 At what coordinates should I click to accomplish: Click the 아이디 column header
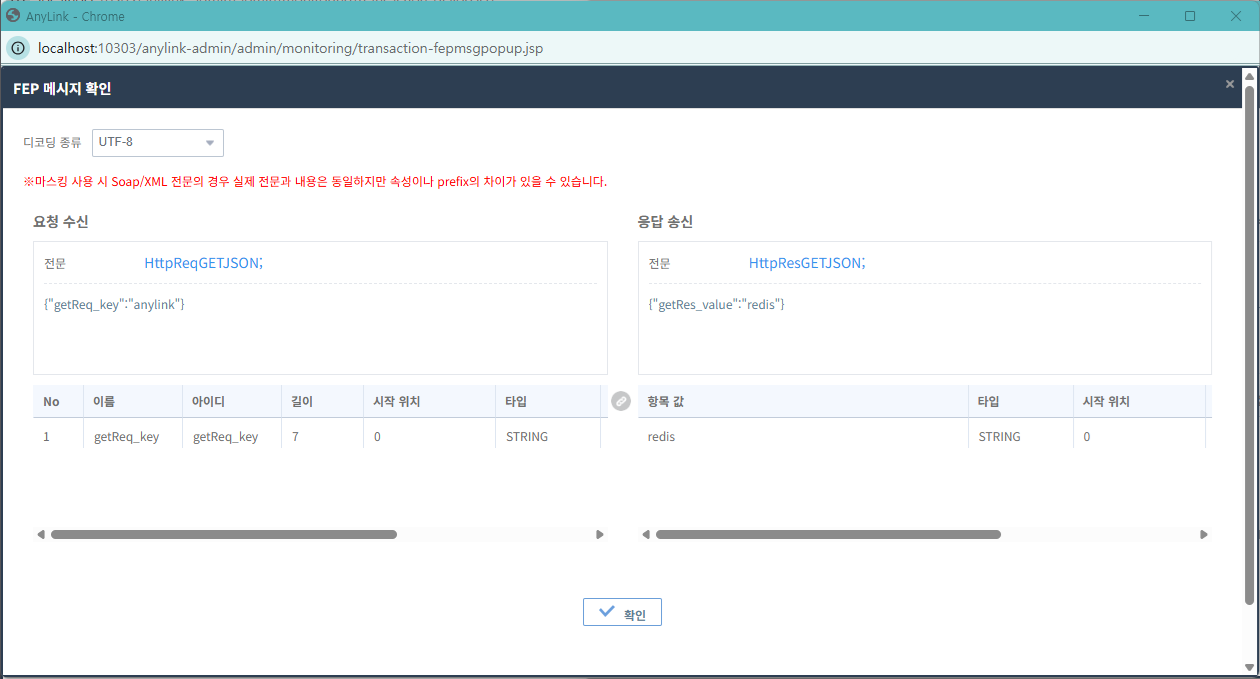(208, 402)
